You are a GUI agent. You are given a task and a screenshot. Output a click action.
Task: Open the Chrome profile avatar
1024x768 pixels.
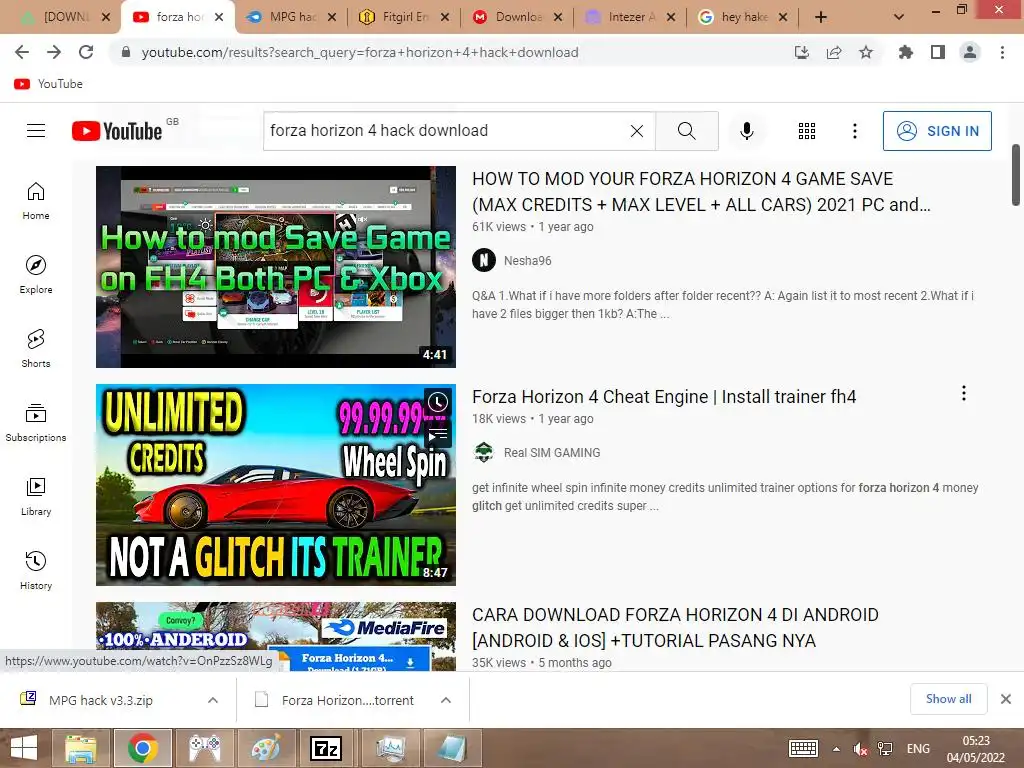pos(970,52)
